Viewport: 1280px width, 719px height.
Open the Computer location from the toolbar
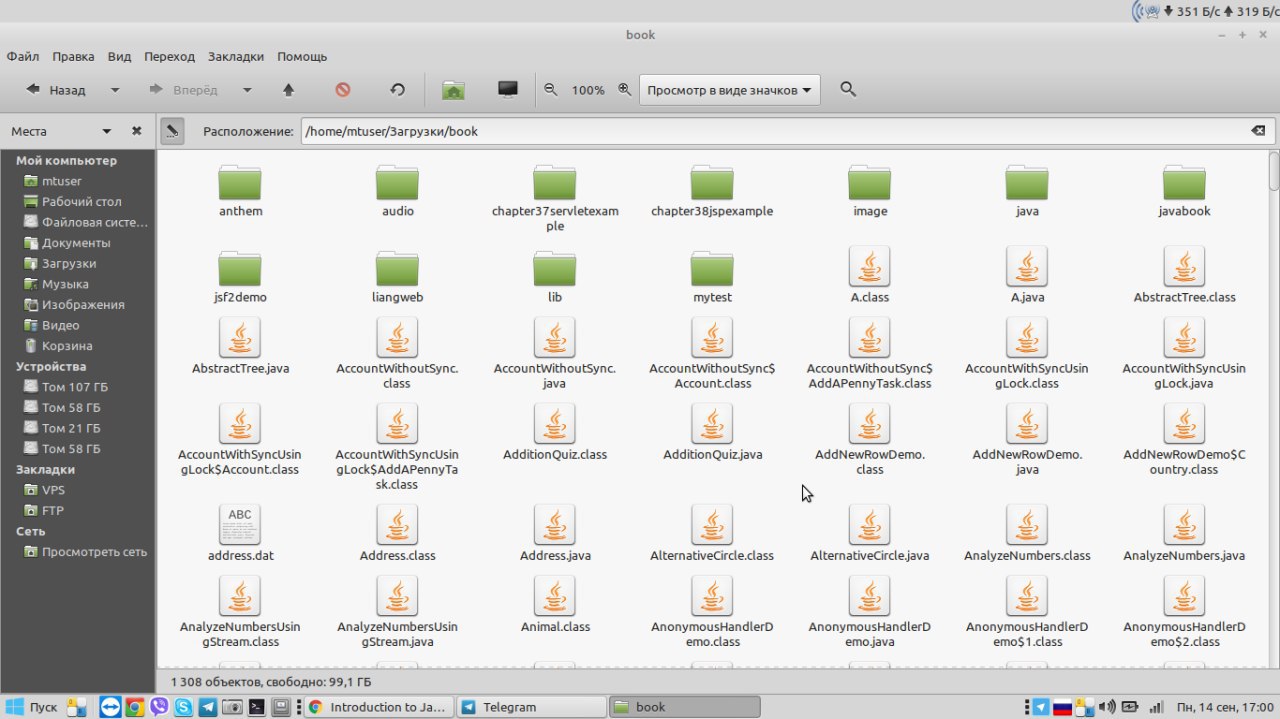(x=508, y=90)
